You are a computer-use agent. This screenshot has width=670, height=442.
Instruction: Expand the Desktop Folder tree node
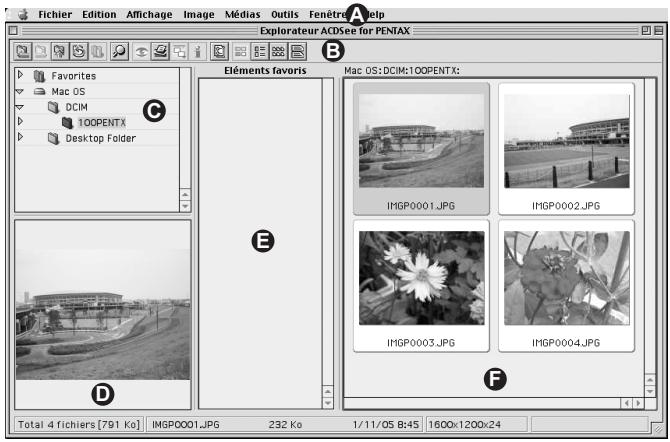[x=20, y=137]
